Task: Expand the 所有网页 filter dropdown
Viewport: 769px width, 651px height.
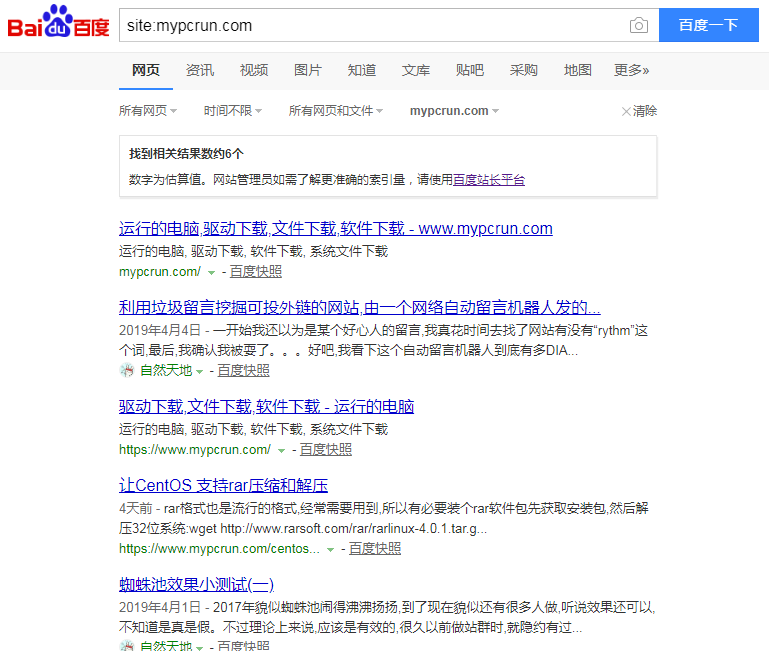Action: 148,111
